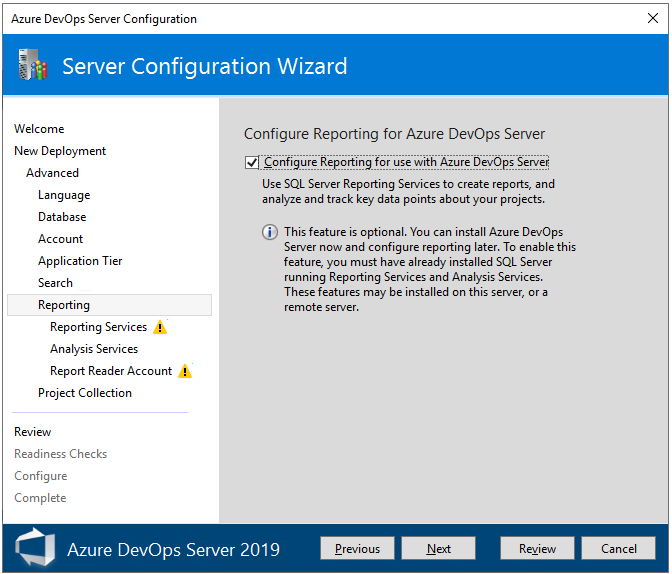Close the configuration window
Image resolution: width=672 pixels, height=574 pixels.
tap(652, 18)
